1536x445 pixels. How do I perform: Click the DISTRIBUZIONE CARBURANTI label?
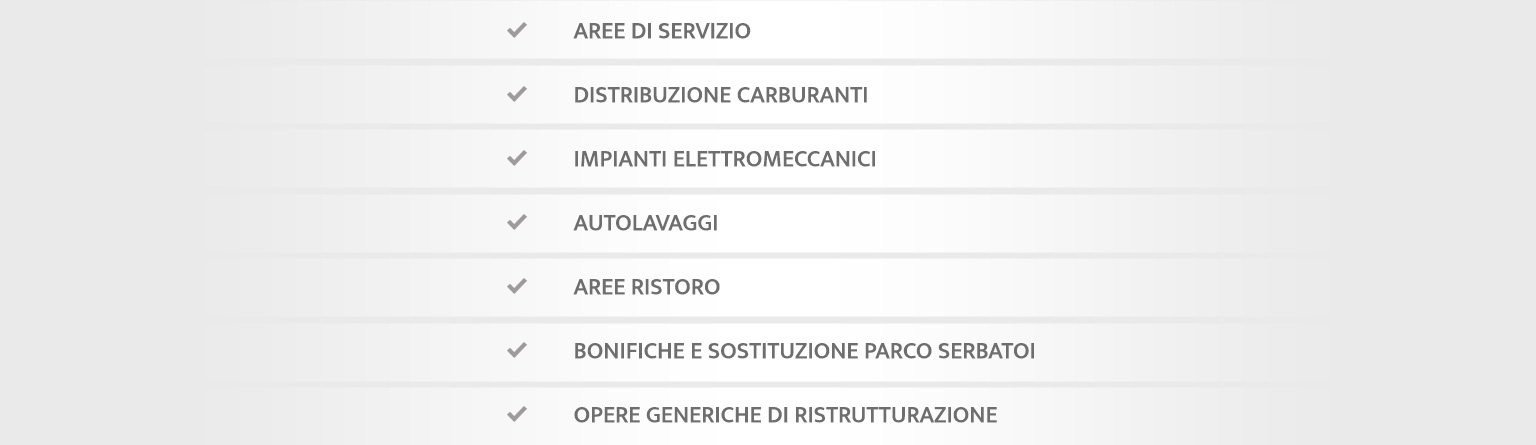click(720, 95)
